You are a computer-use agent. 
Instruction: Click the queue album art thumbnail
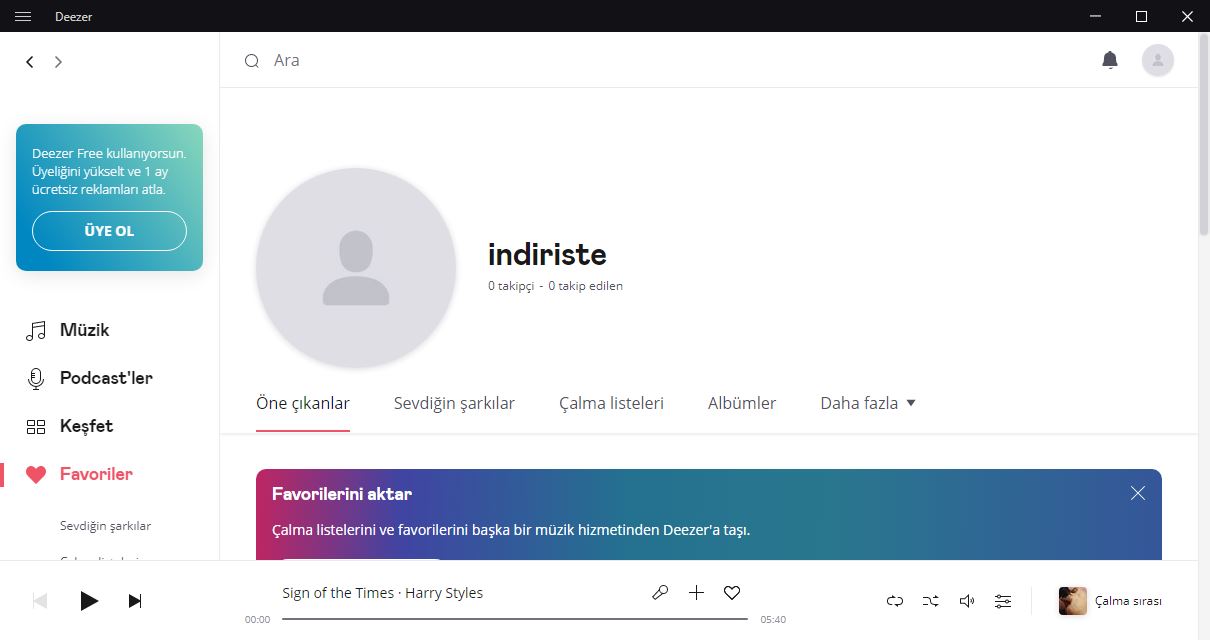[x=1073, y=601]
